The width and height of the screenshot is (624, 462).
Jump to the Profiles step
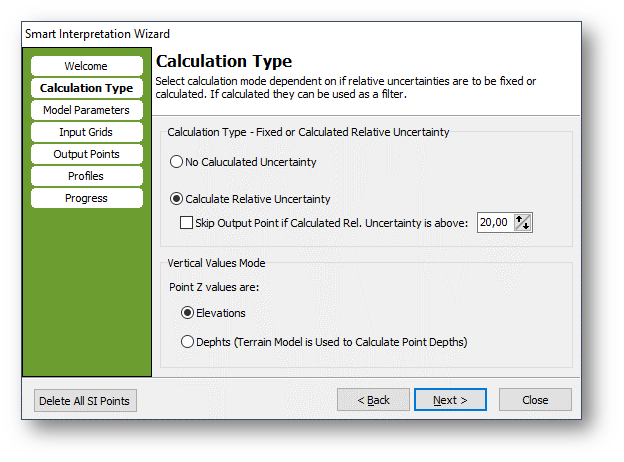[x=87, y=176]
